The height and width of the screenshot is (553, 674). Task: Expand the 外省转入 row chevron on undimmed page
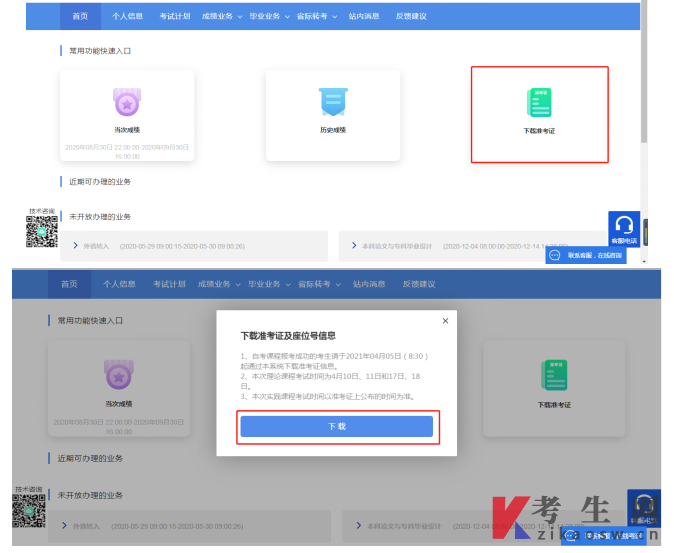[76, 245]
